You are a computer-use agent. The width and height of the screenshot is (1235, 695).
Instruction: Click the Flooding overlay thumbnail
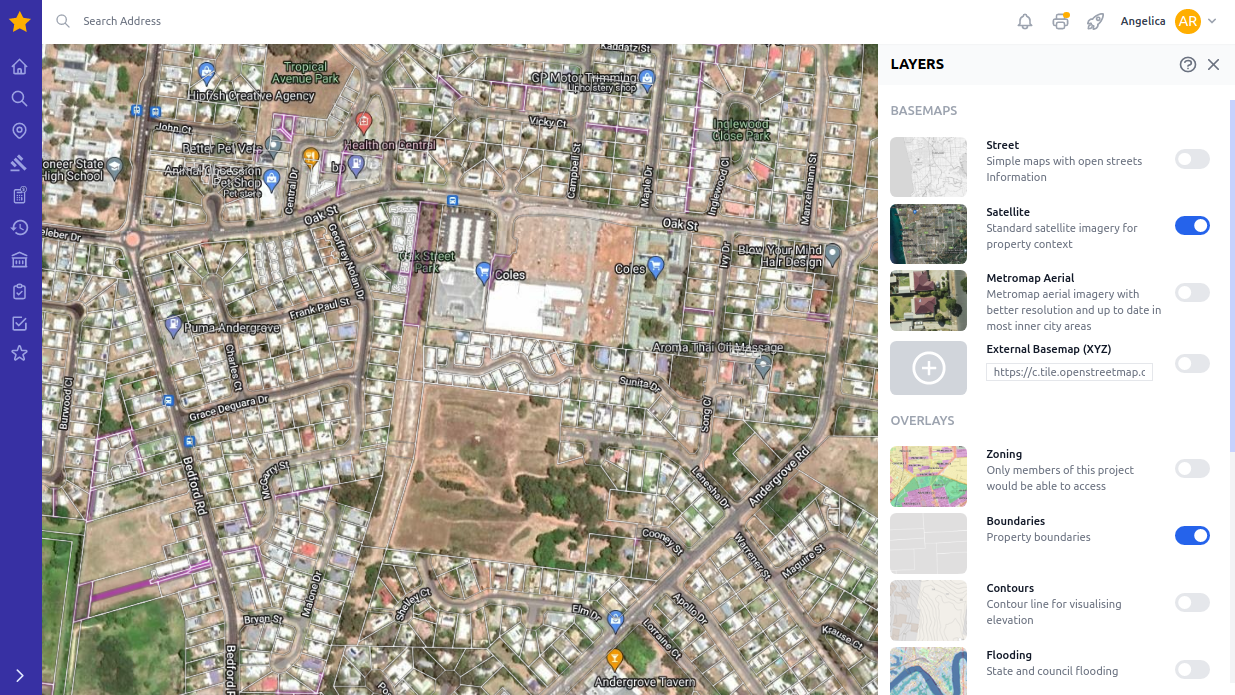(928, 671)
